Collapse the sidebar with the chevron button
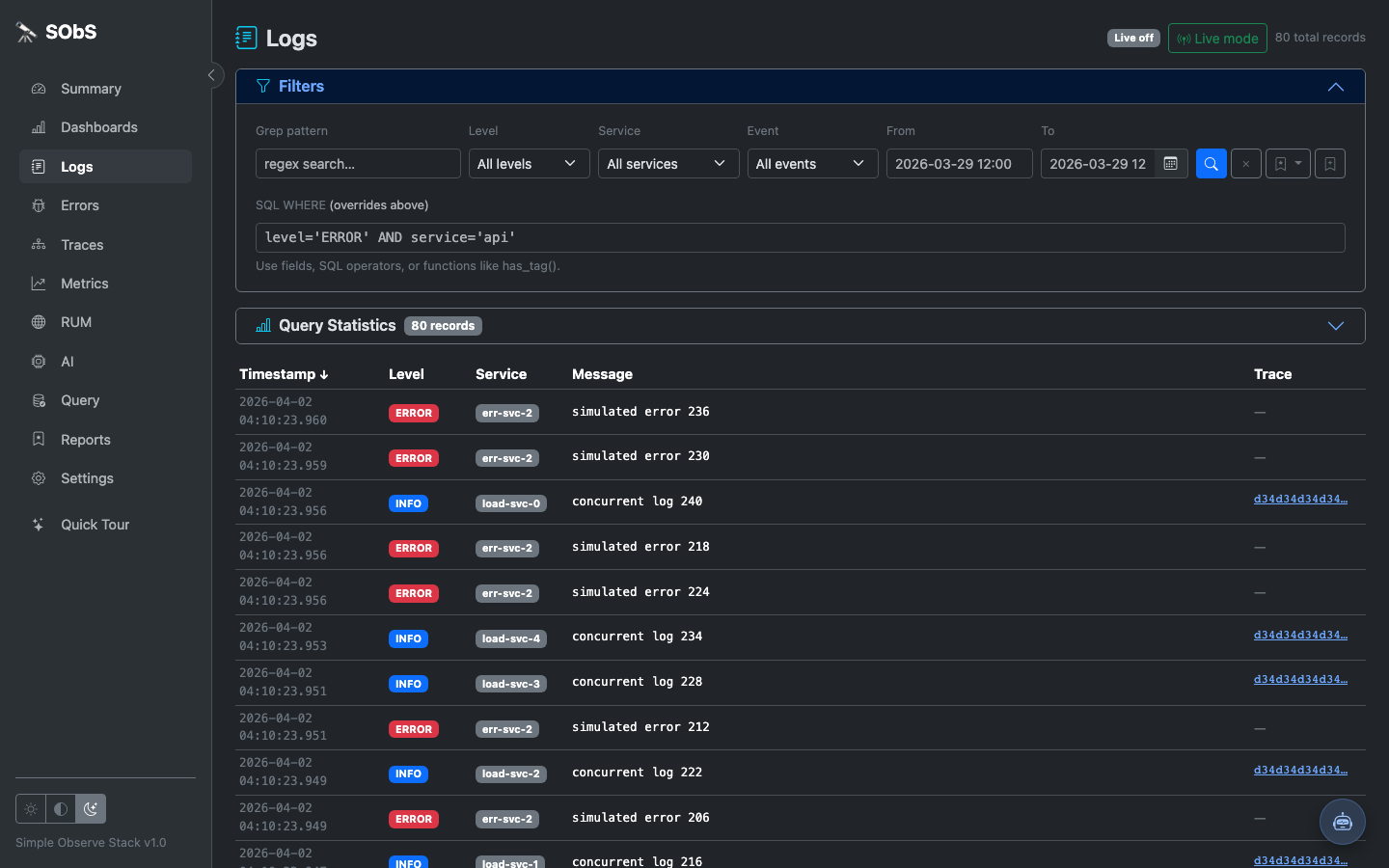 (x=212, y=75)
